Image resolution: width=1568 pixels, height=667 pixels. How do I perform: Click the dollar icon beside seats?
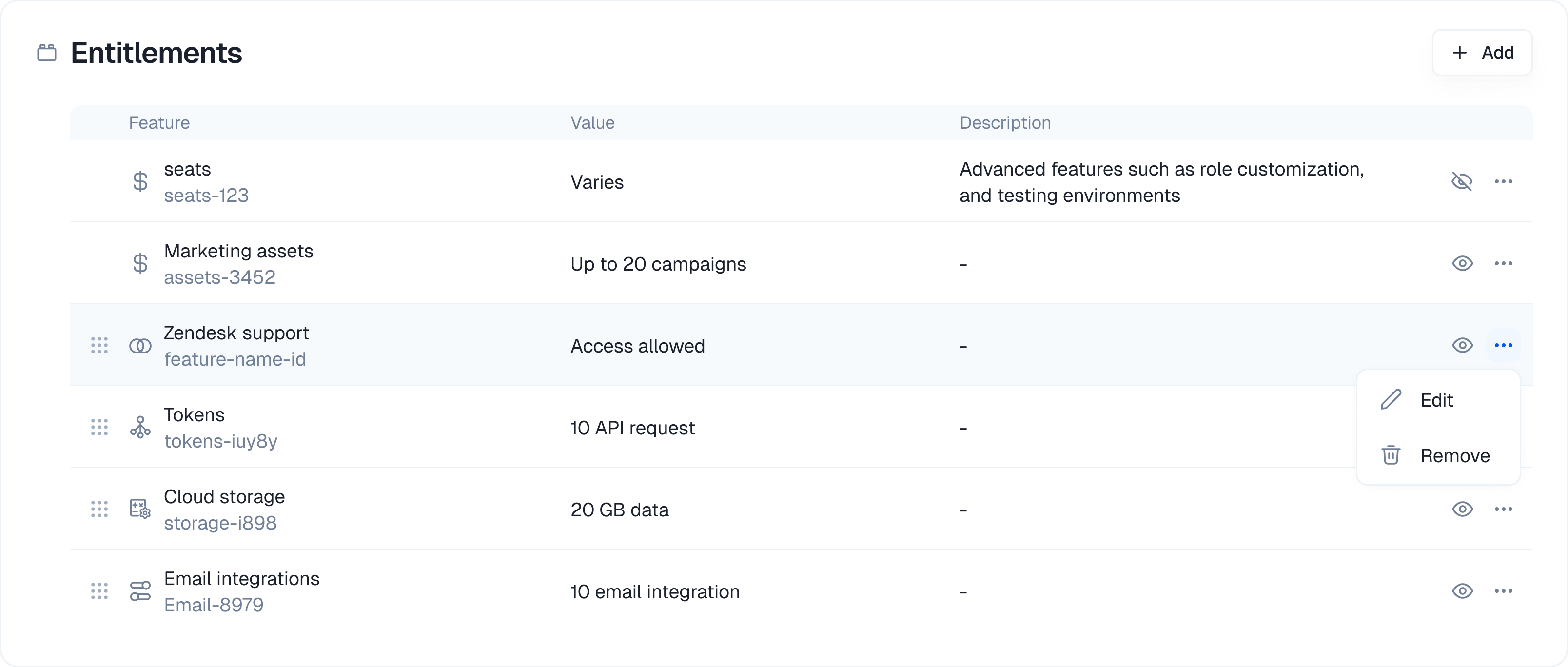140,181
